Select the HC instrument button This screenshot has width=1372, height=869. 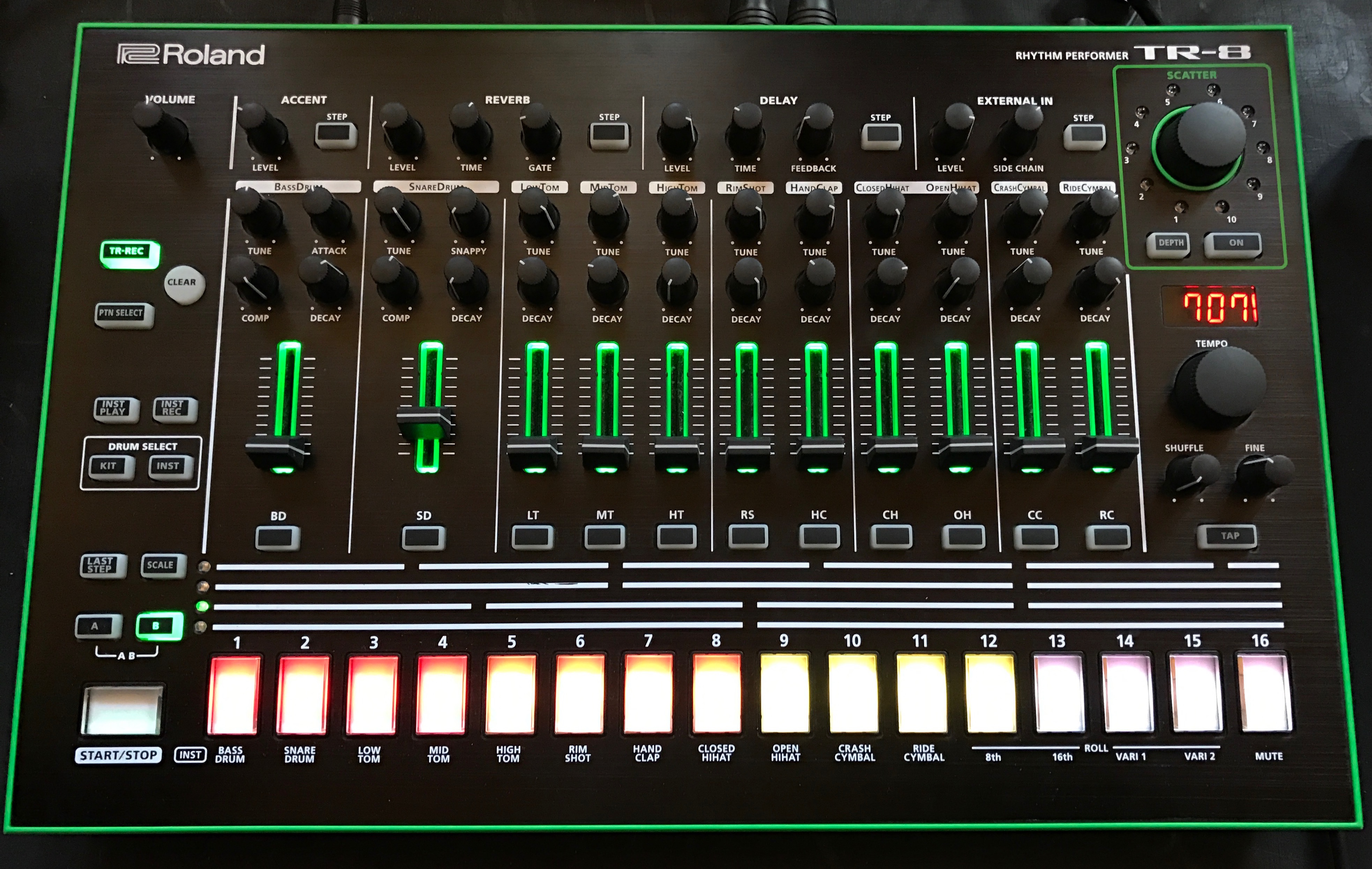(x=819, y=536)
